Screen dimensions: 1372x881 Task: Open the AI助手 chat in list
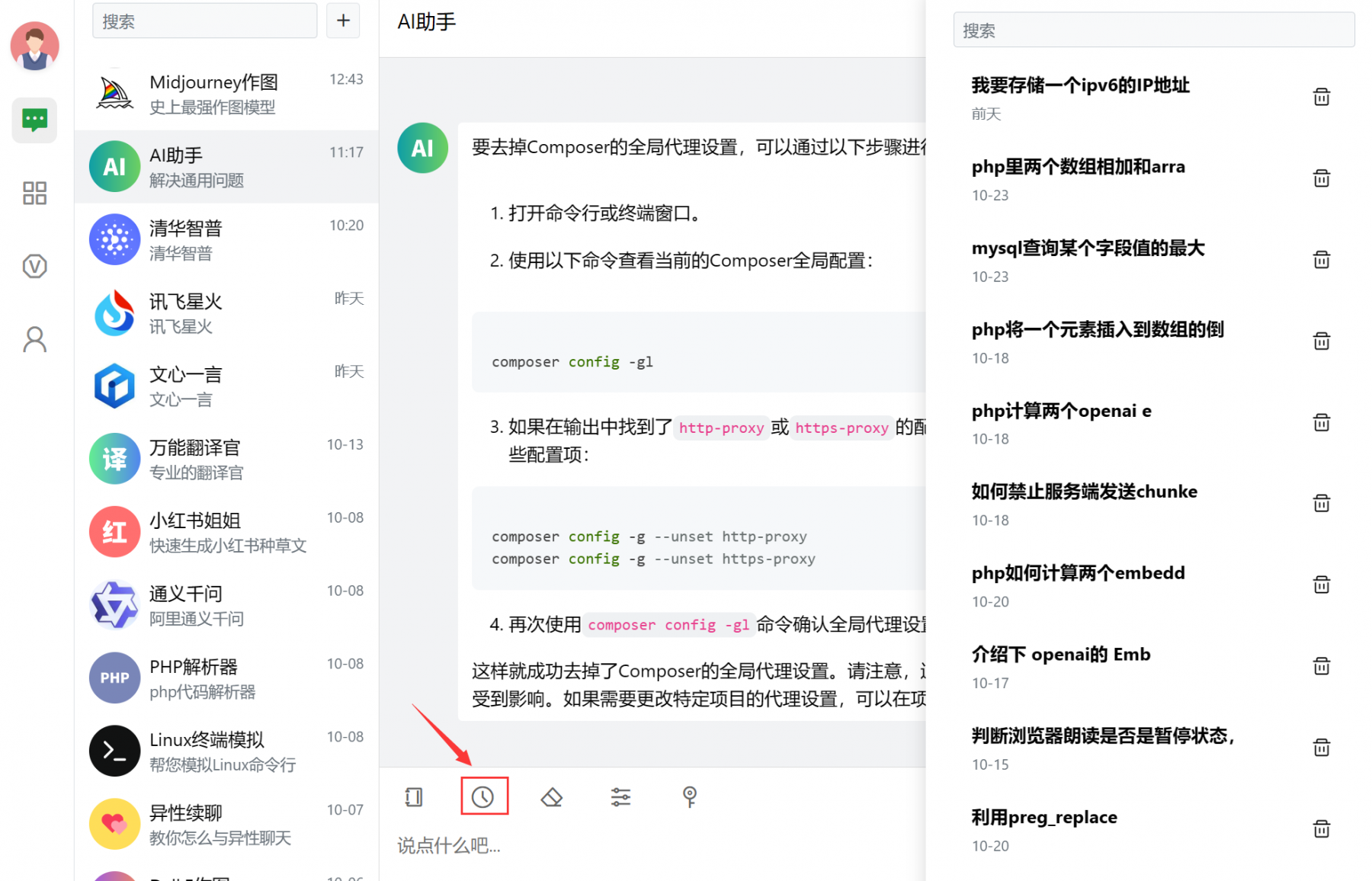[x=226, y=167]
